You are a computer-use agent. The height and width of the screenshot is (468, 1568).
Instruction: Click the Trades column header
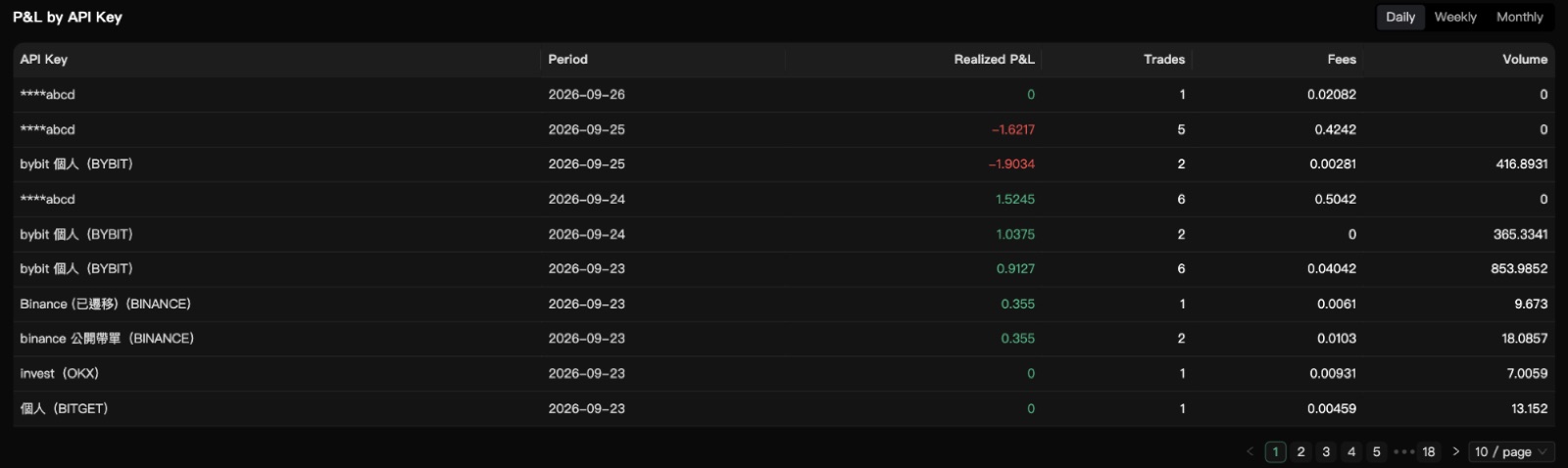tap(1118, 60)
